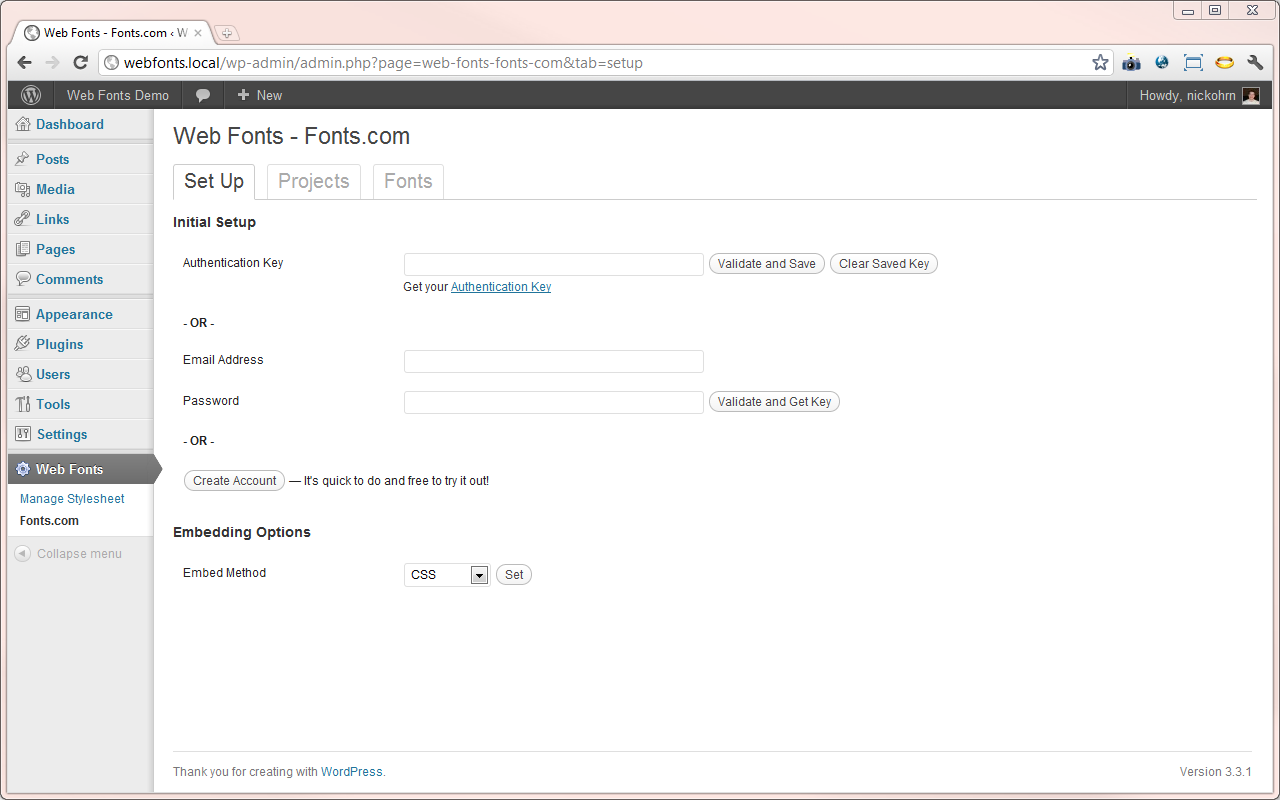Viewport: 1280px width, 800px height.
Task: Click Validate and Save button
Action: pyautogui.click(x=767, y=264)
